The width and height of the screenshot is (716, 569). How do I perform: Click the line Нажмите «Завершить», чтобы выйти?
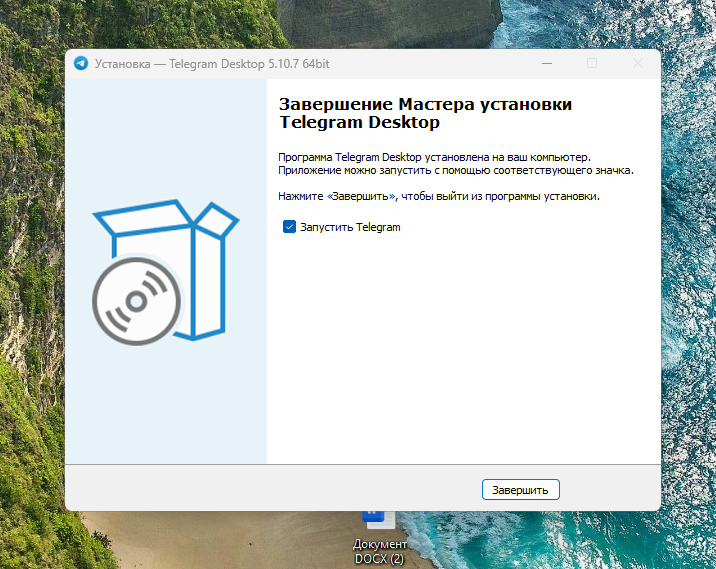point(439,196)
